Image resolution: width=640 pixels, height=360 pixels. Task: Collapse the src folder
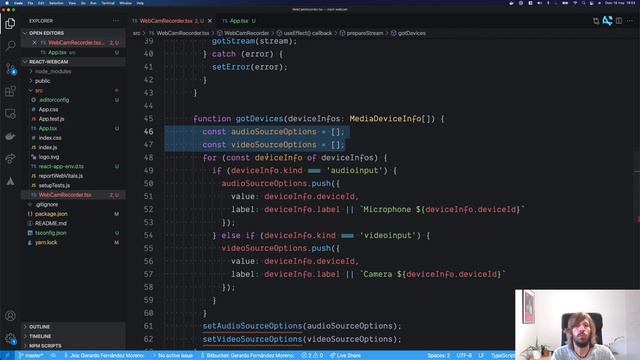(x=39, y=90)
